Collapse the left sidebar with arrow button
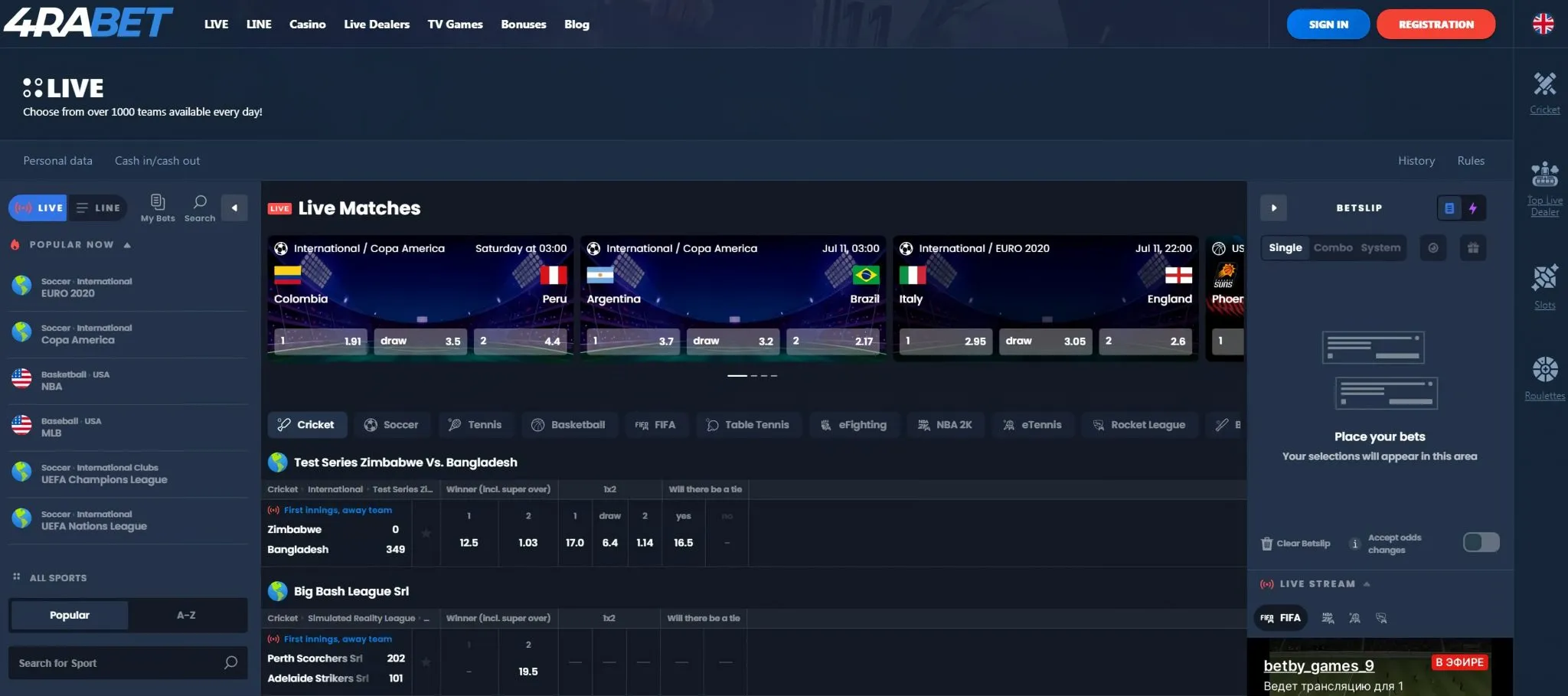 coord(235,207)
